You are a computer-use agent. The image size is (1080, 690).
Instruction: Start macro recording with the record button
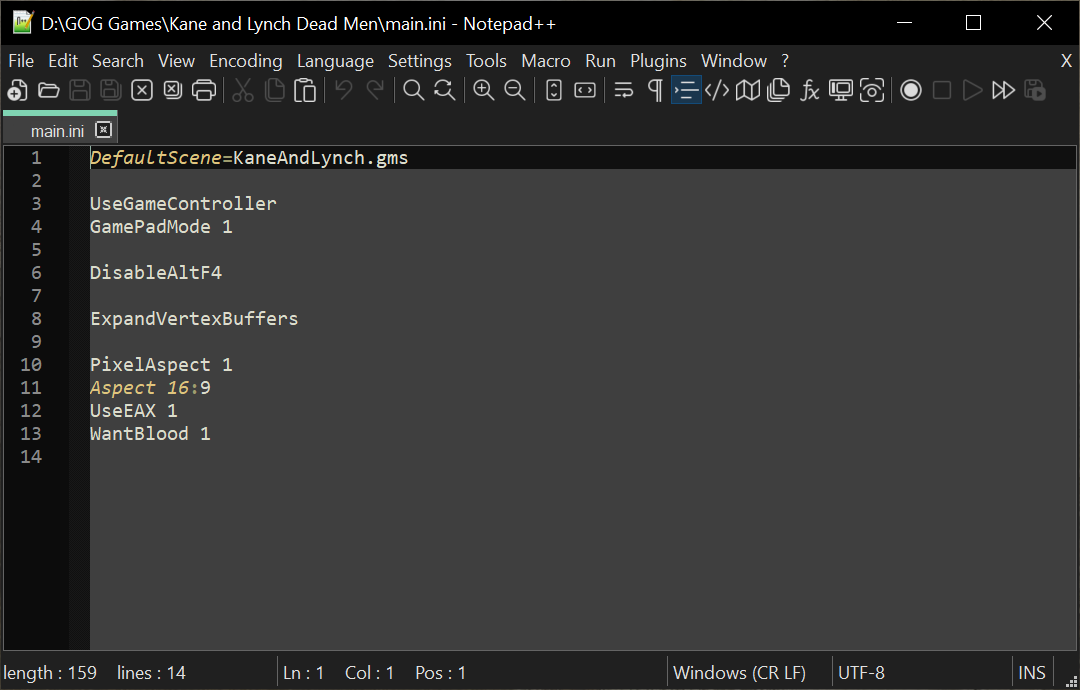tap(911, 90)
